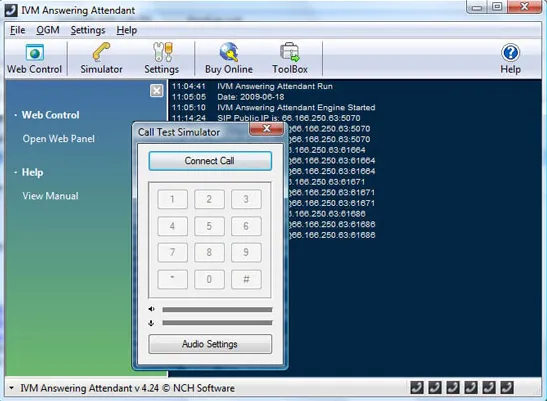Open the File menu
This screenshot has height=401, width=547.
[17, 30]
